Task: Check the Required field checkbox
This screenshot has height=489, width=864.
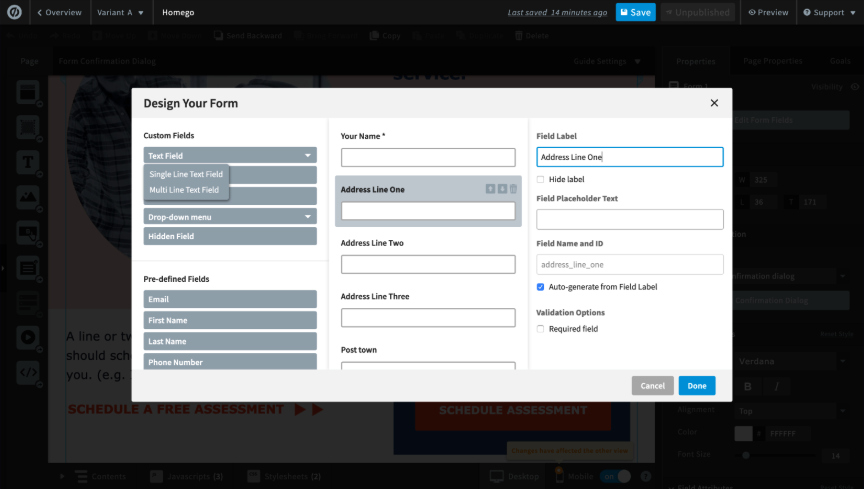Action: (541, 329)
